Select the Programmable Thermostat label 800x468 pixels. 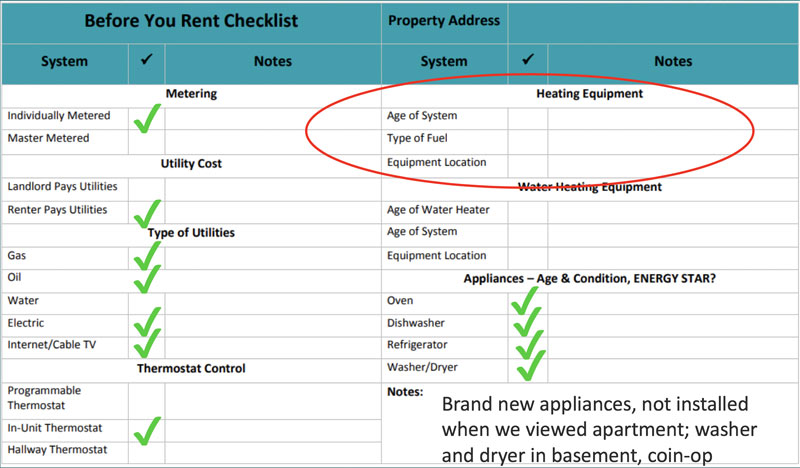pos(44,398)
